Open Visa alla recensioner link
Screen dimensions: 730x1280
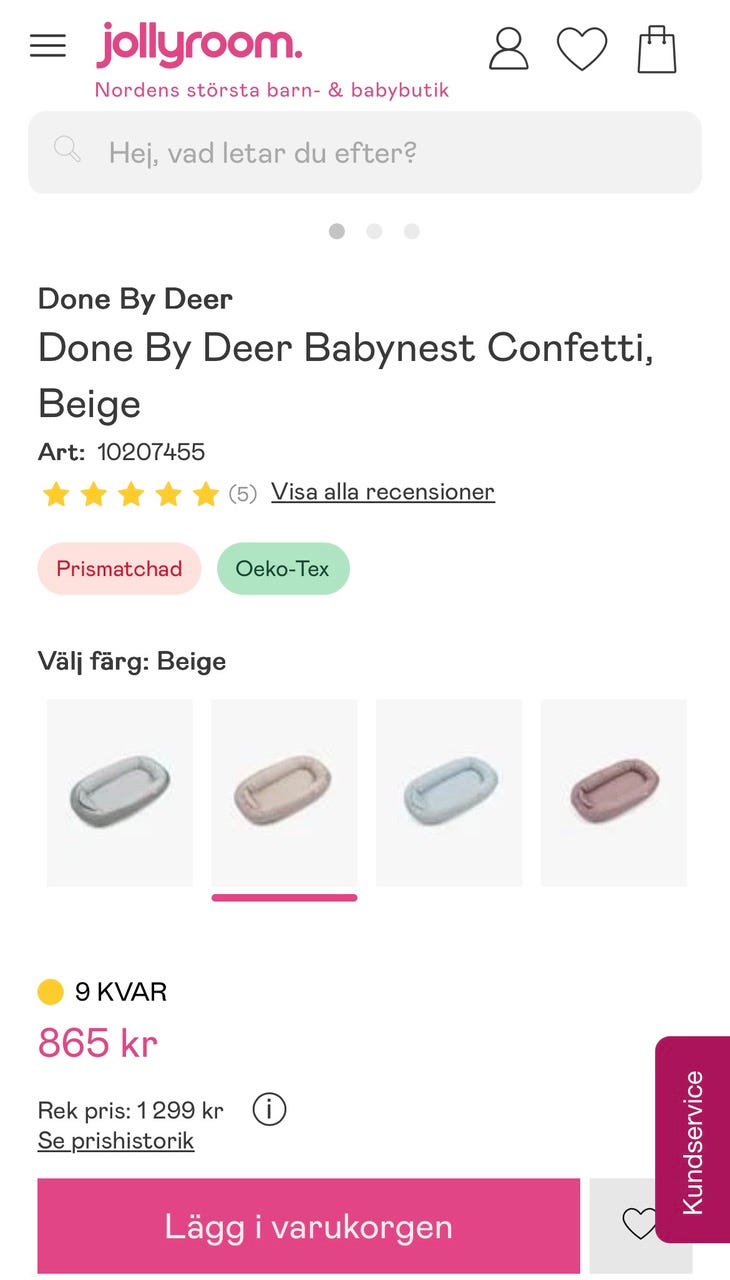[x=383, y=492]
